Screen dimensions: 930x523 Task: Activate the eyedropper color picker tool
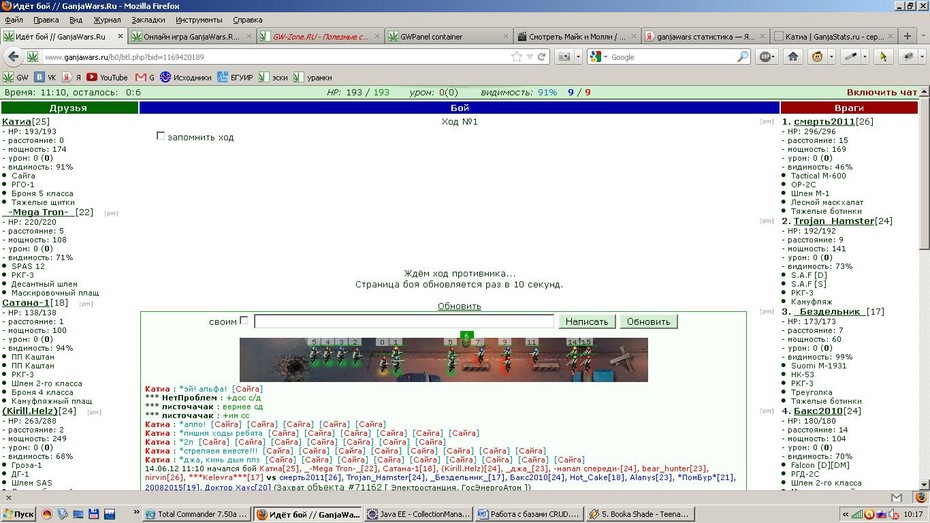point(851,57)
